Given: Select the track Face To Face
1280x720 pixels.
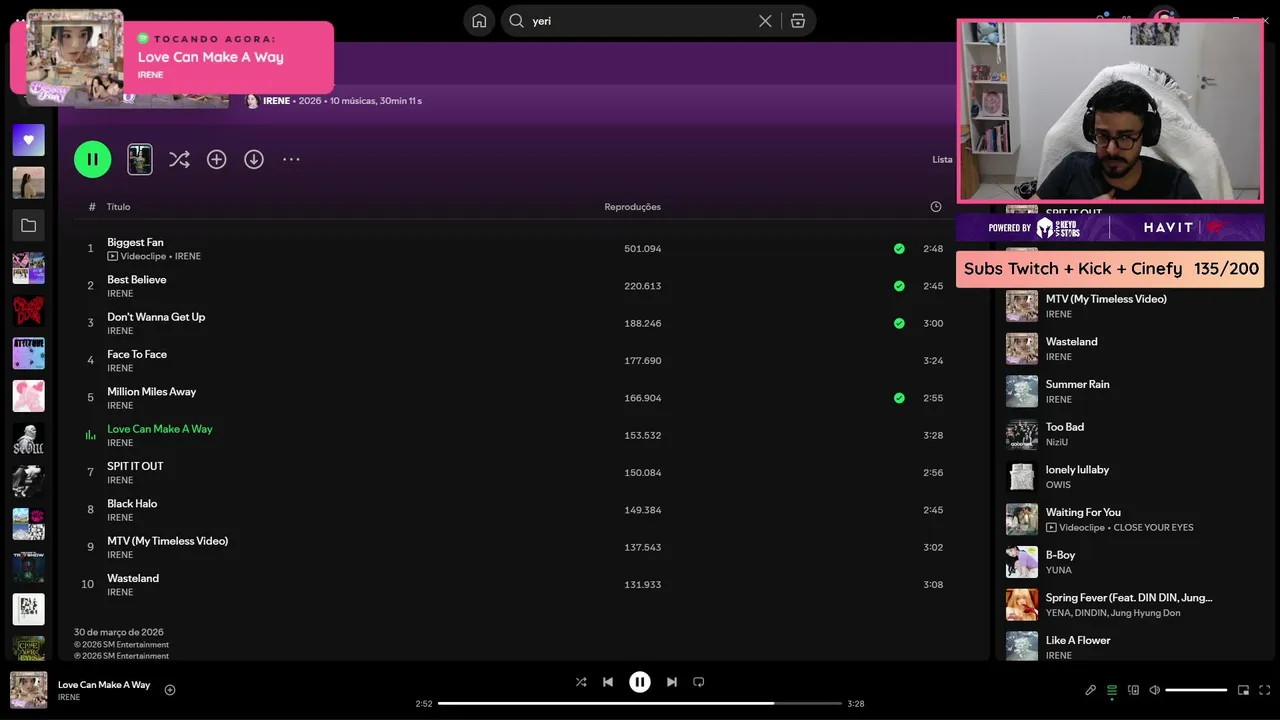Looking at the screenshot, I should pos(137,354).
